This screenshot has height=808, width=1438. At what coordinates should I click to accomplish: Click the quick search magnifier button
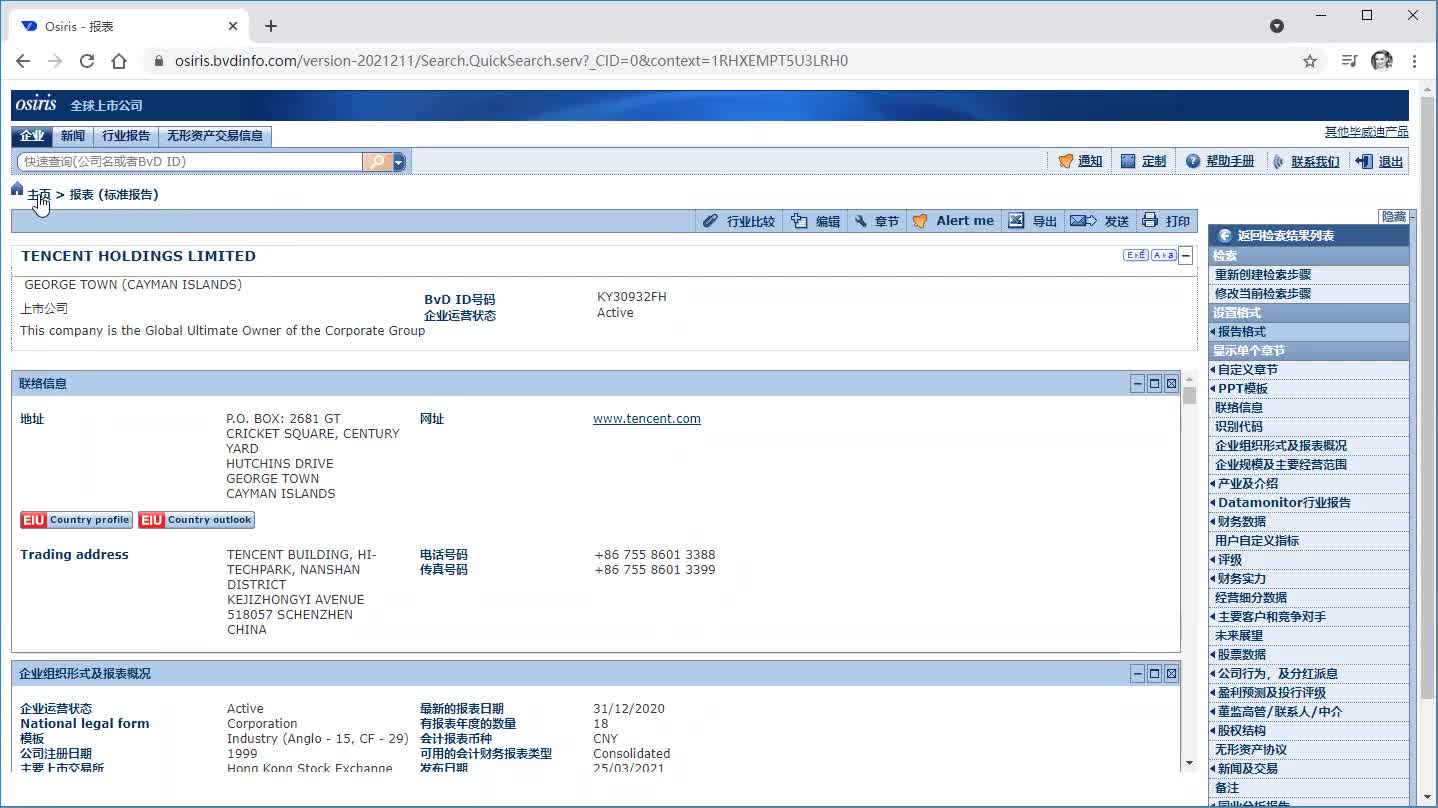pyautogui.click(x=377, y=162)
